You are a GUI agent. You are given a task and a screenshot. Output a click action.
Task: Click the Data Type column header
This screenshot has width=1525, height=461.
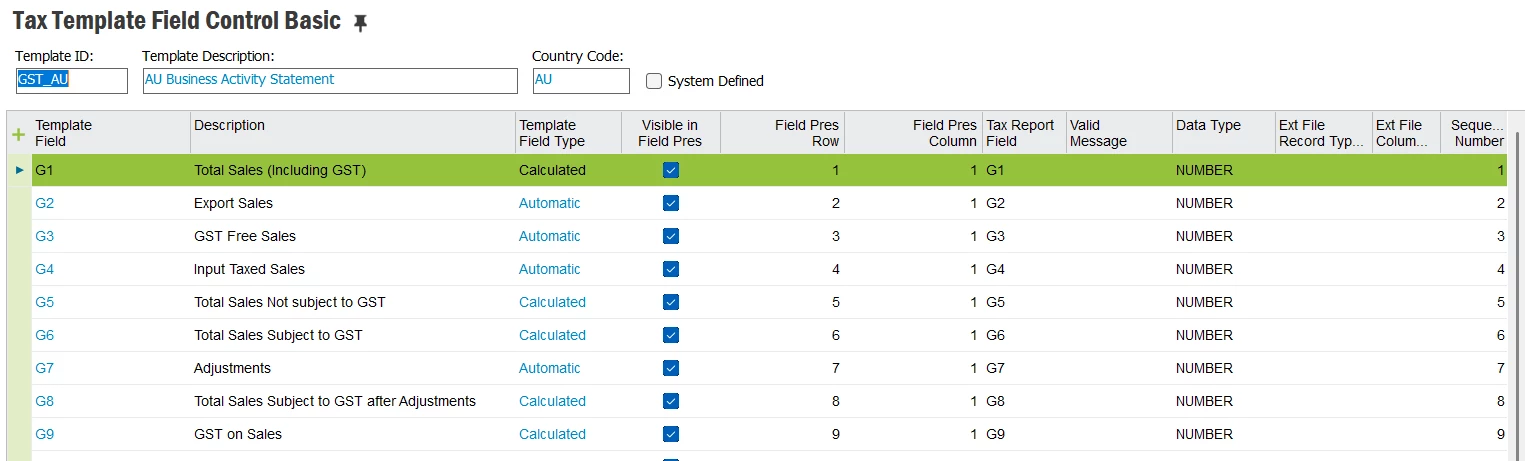point(1208,125)
